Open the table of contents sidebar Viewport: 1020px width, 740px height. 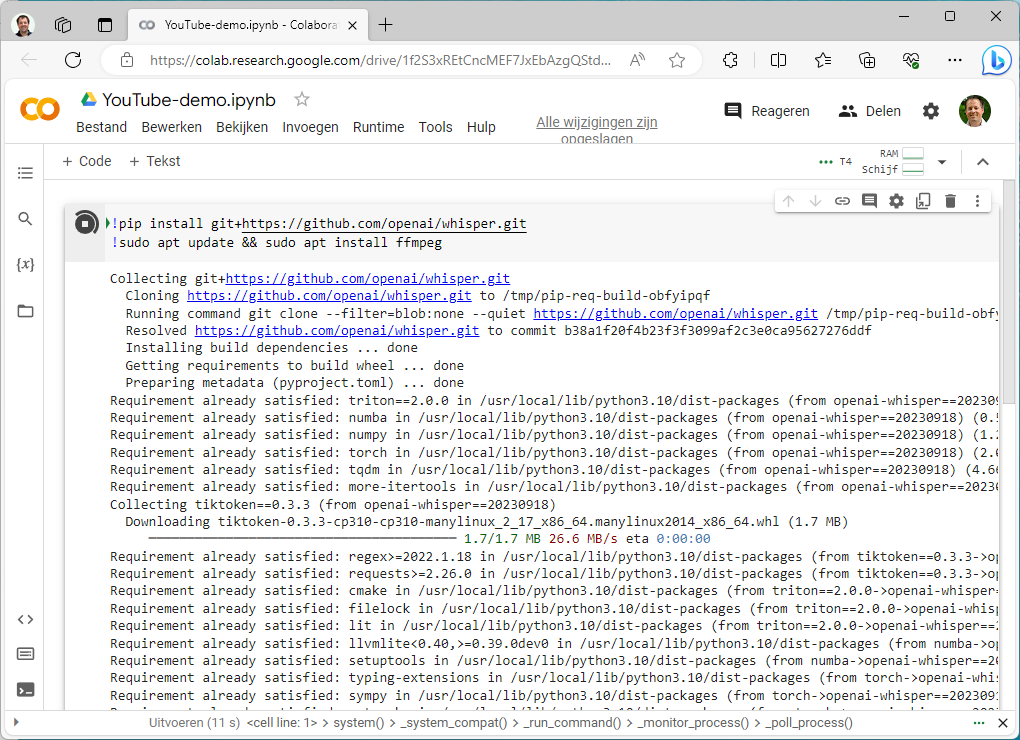[x=26, y=173]
